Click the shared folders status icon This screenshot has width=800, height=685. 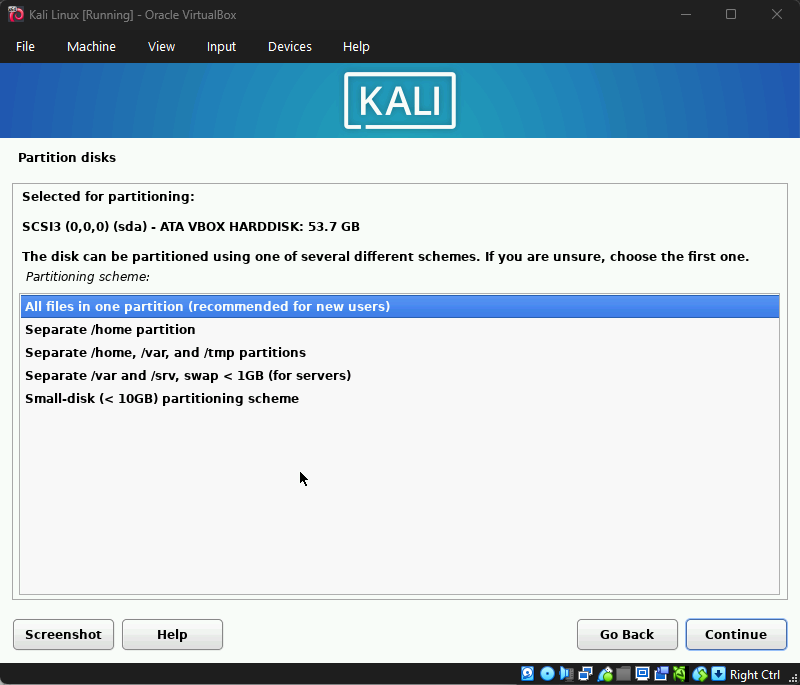point(624,674)
